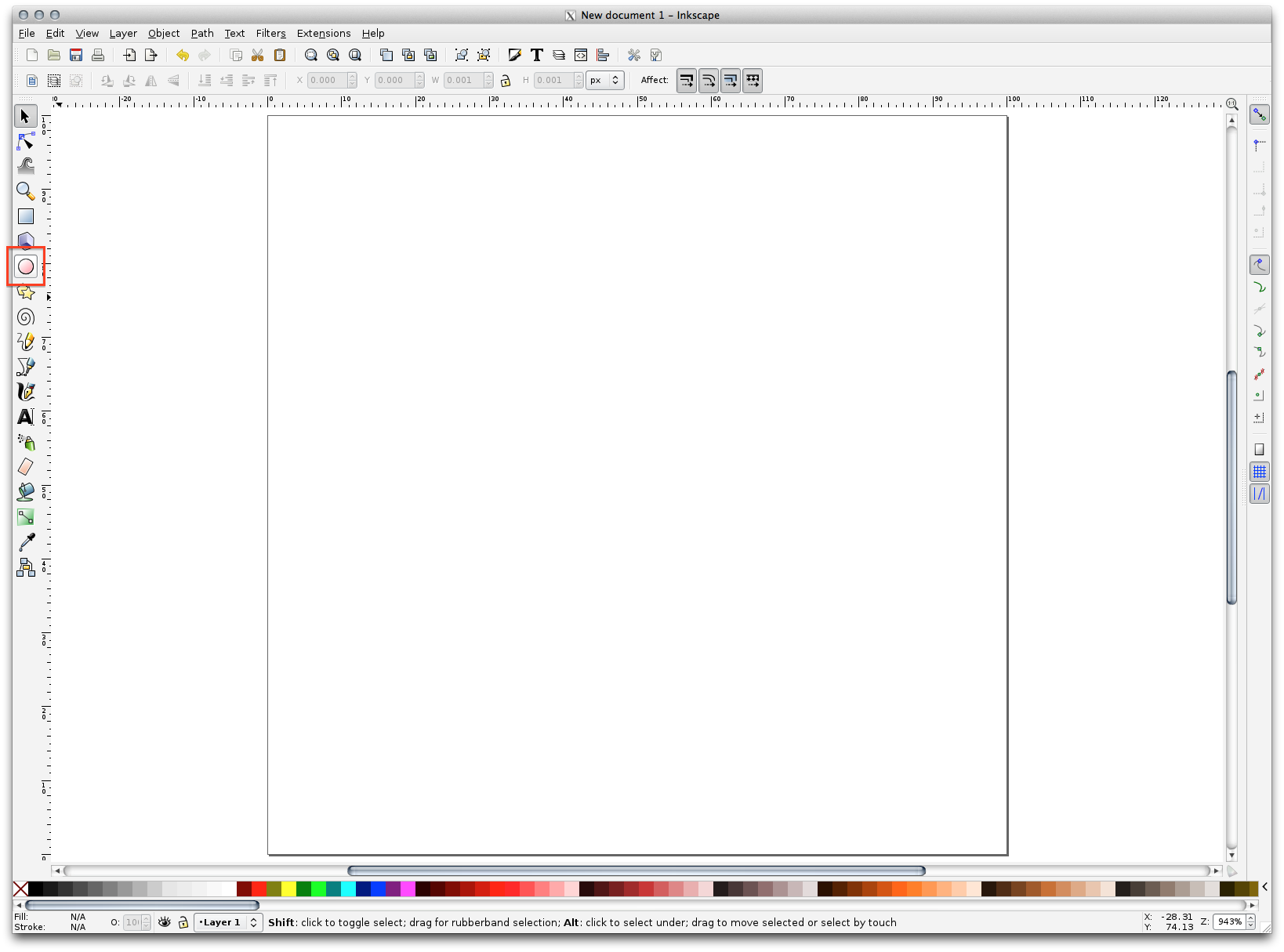Toggle snap to grid on the snap bar
The width and height of the screenshot is (1284, 952).
click(x=1259, y=472)
